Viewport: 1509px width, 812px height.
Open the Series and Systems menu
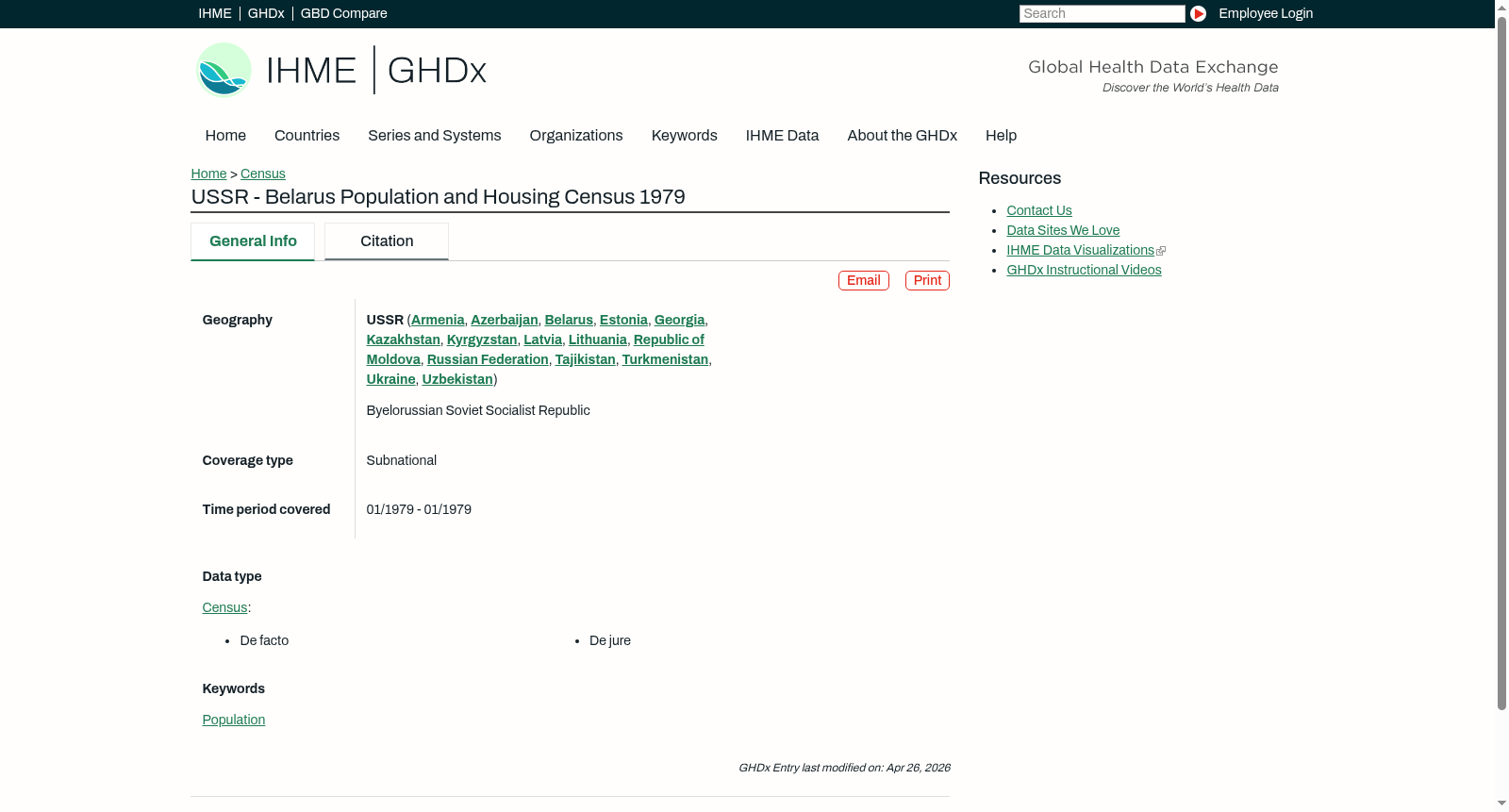coord(434,136)
